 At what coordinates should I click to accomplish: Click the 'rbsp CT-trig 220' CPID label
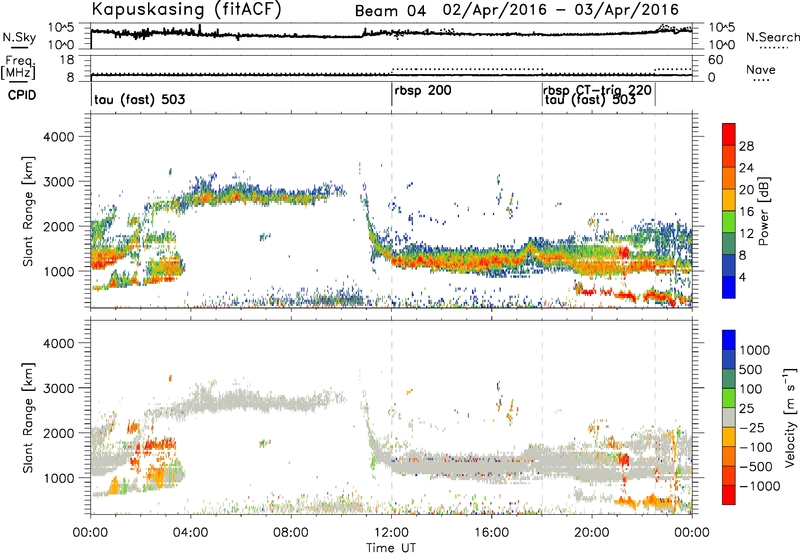click(x=597, y=90)
